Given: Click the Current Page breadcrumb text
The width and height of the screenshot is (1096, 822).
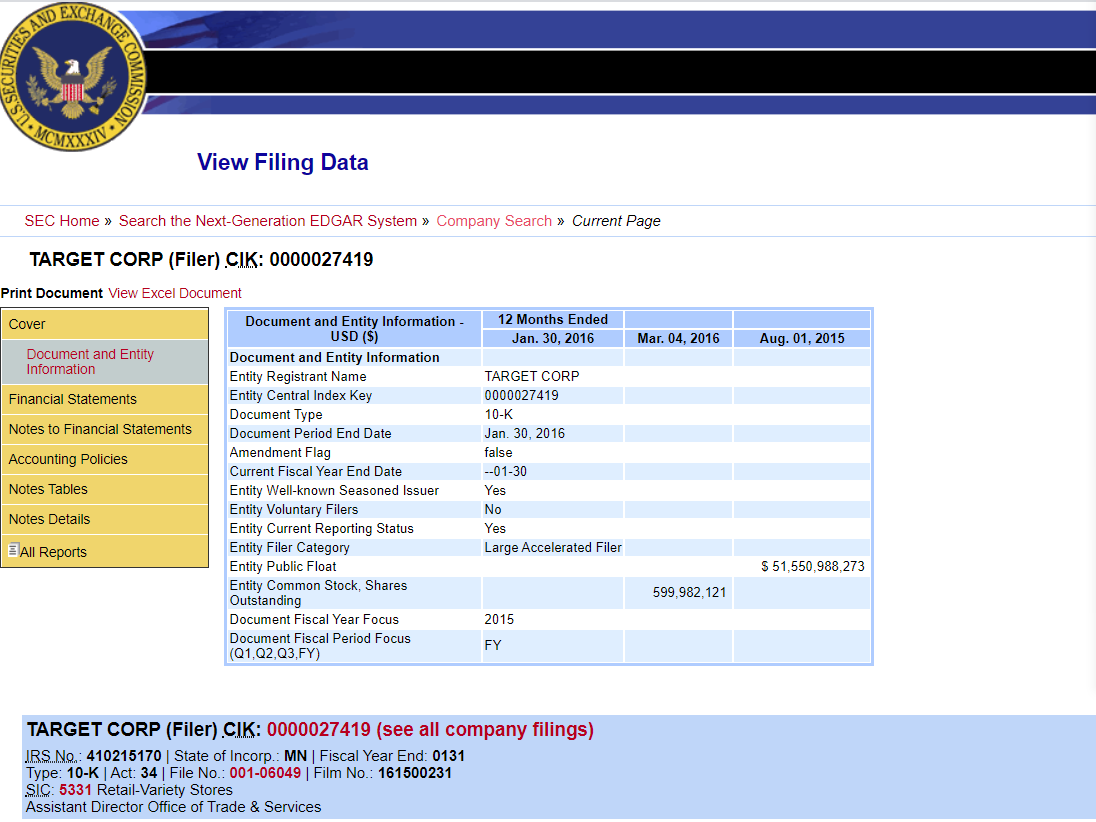Looking at the screenshot, I should point(616,221).
